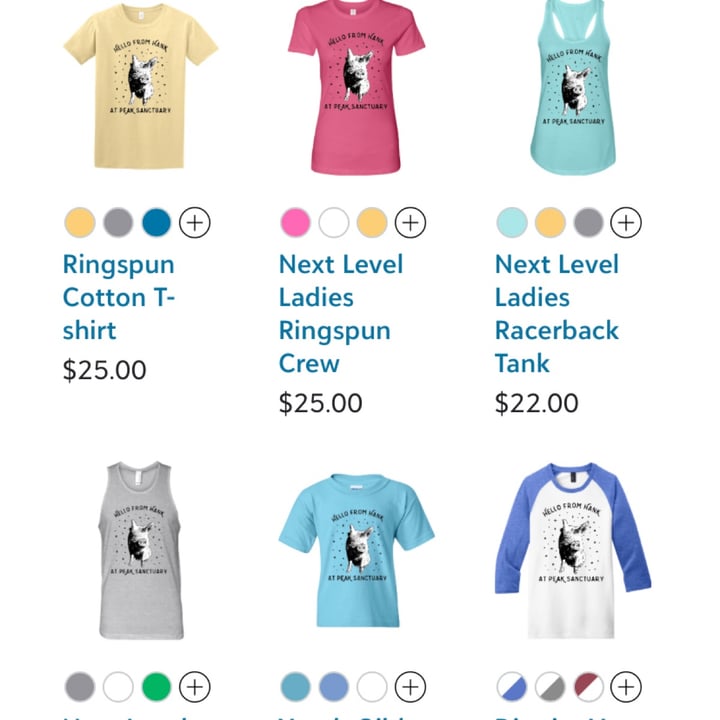Pick pink swatch for Ladies Ringspun Crew
This screenshot has width=720, height=720.
[296, 223]
